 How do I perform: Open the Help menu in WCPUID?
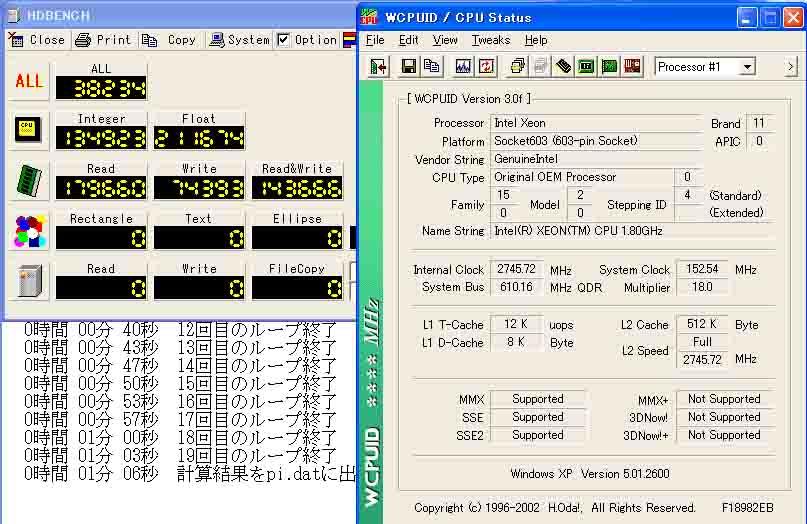coord(536,40)
